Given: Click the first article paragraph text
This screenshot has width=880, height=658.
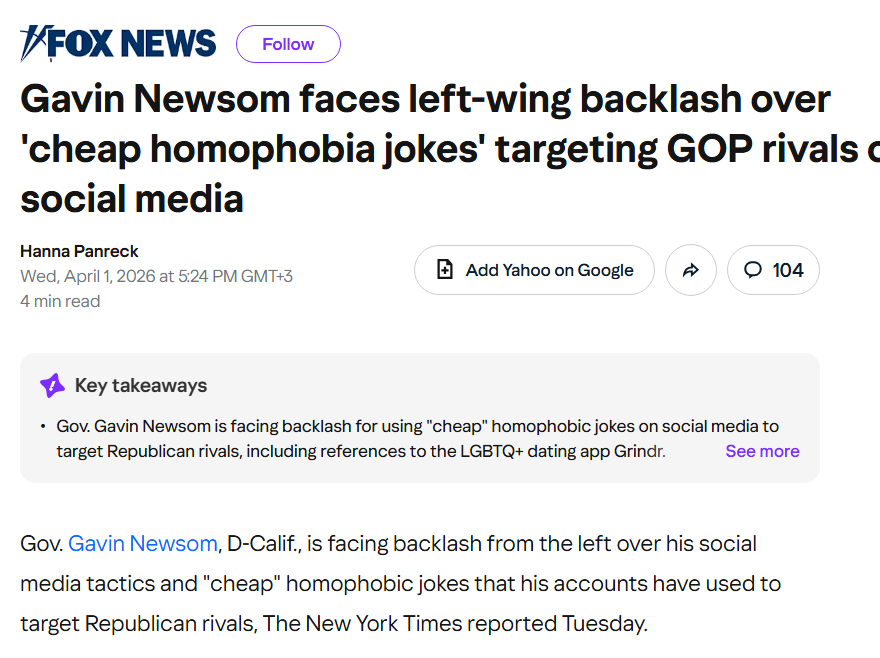Looking at the screenshot, I should (400, 584).
